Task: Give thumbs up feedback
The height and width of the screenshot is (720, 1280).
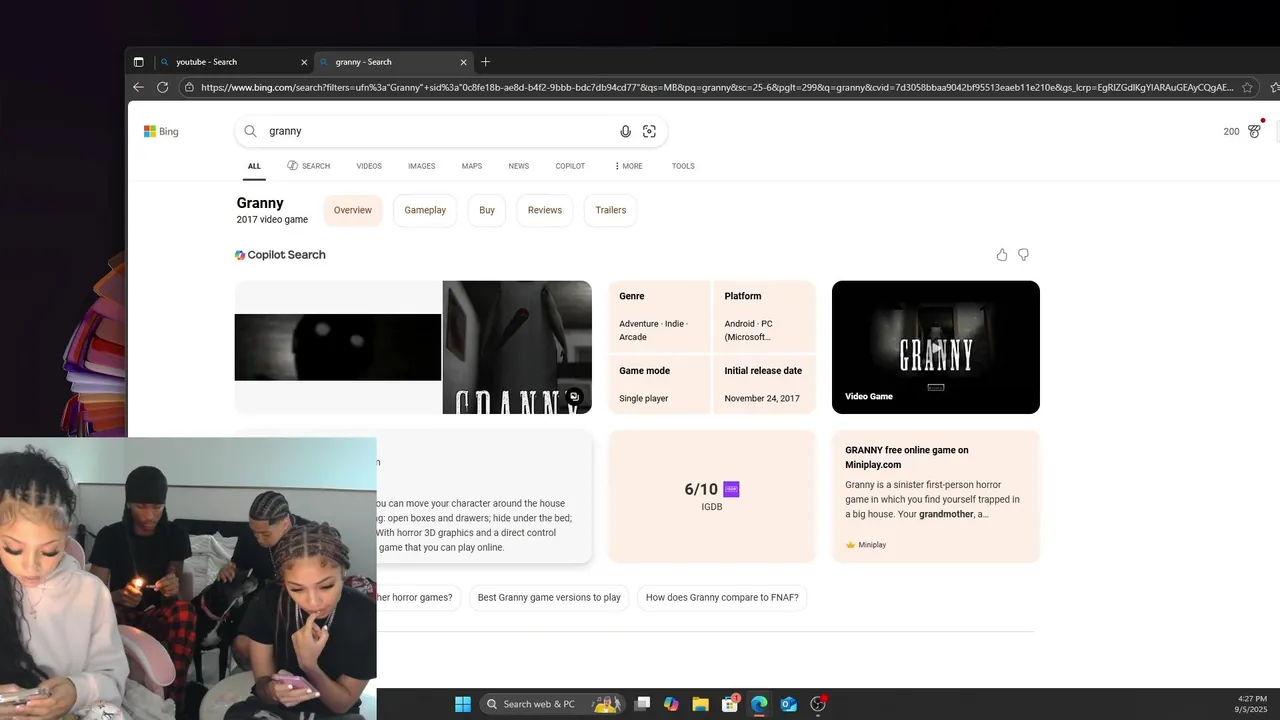Action: (x=1002, y=255)
